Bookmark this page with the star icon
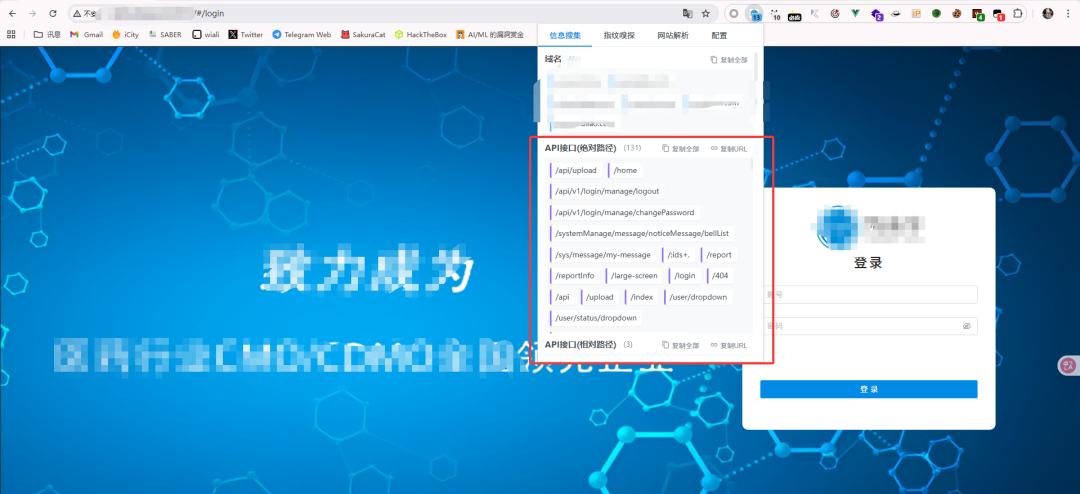 tap(706, 13)
